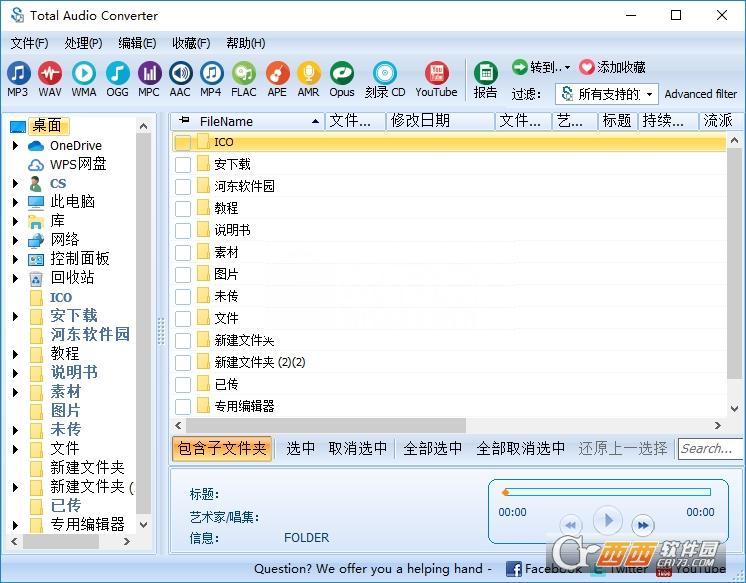Toggle the 包含子文件夹 option
This screenshot has height=583, width=746.
222,449
